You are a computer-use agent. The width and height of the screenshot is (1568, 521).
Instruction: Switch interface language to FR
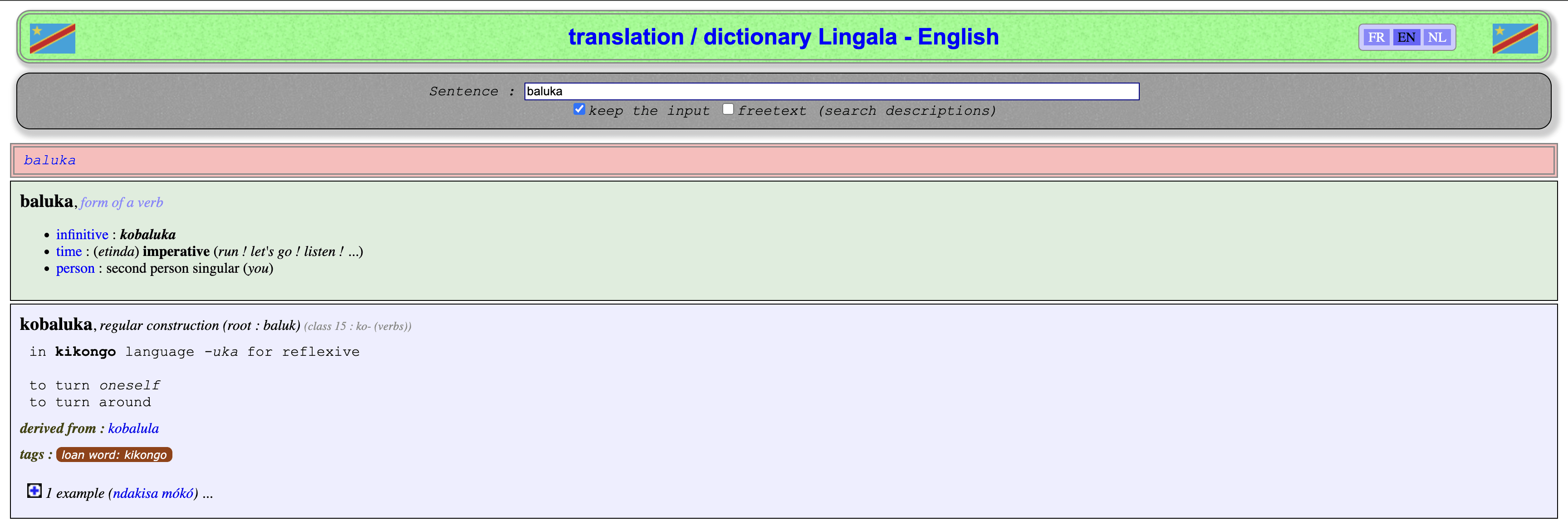(1376, 37)
